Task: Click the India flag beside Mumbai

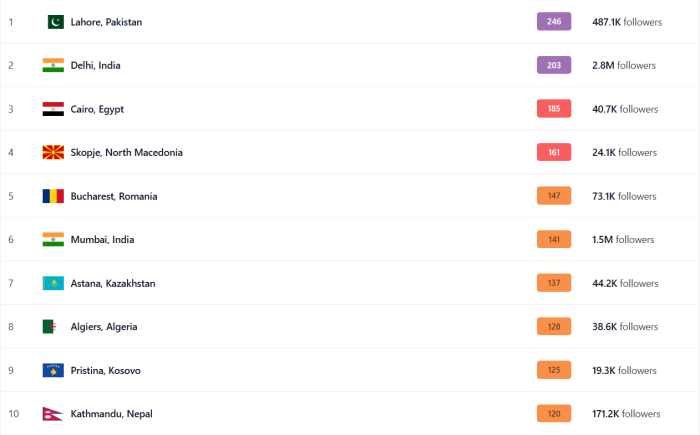Action: 53,239
